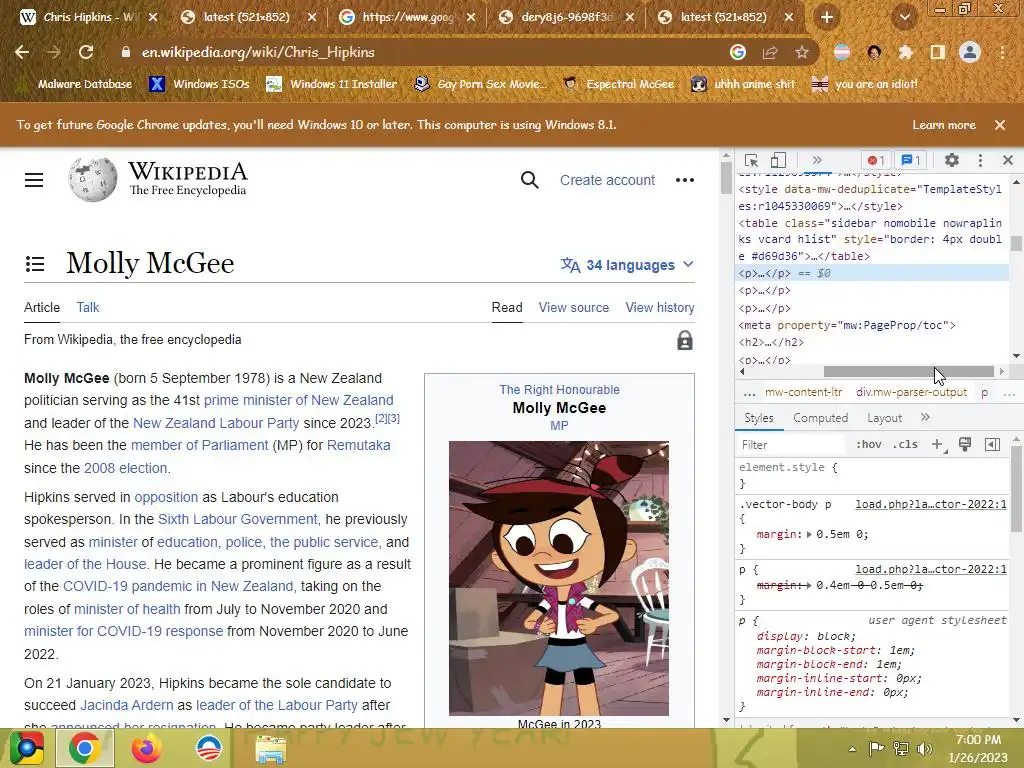Viewport: 1024px width, 768px height.
Task: Click the DevTools Elements horizontal scrollbar
Action: (908, 372)
